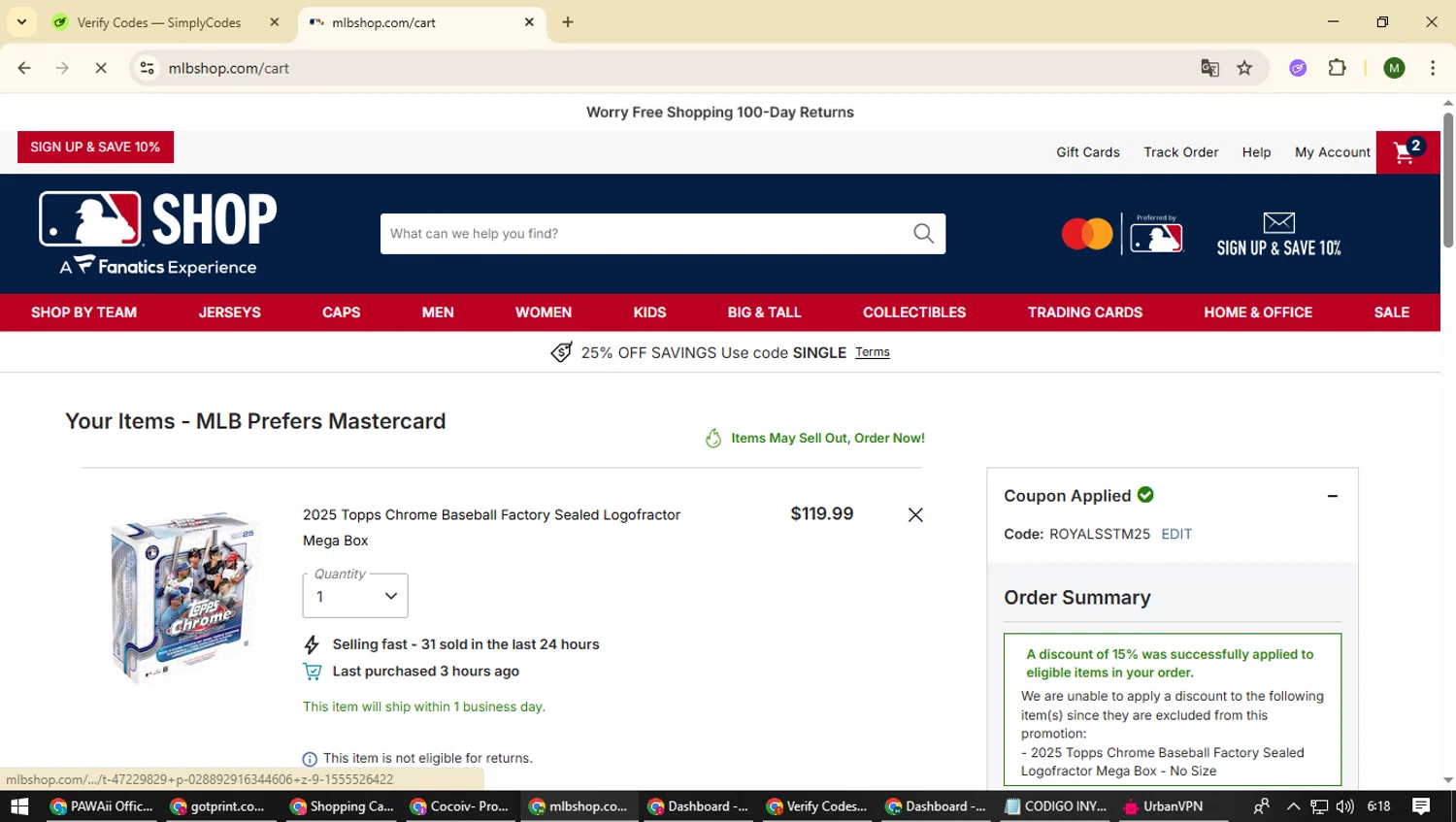1456x822 pixels.
Task: Open the WOMEN menu
Action: [x=544, y=312]
